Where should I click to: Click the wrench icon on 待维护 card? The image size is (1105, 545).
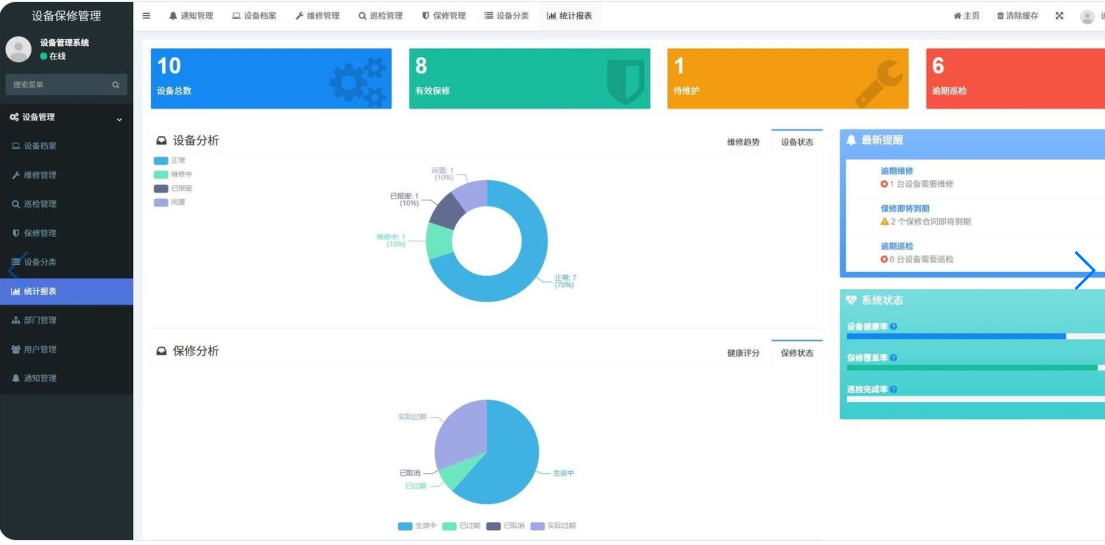point(878,82)
